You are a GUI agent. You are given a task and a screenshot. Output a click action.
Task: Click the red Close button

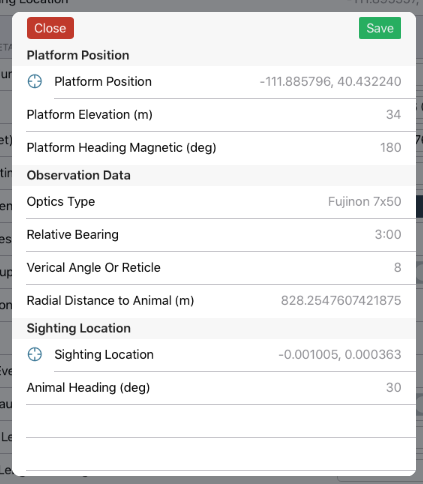click(50, 28)
